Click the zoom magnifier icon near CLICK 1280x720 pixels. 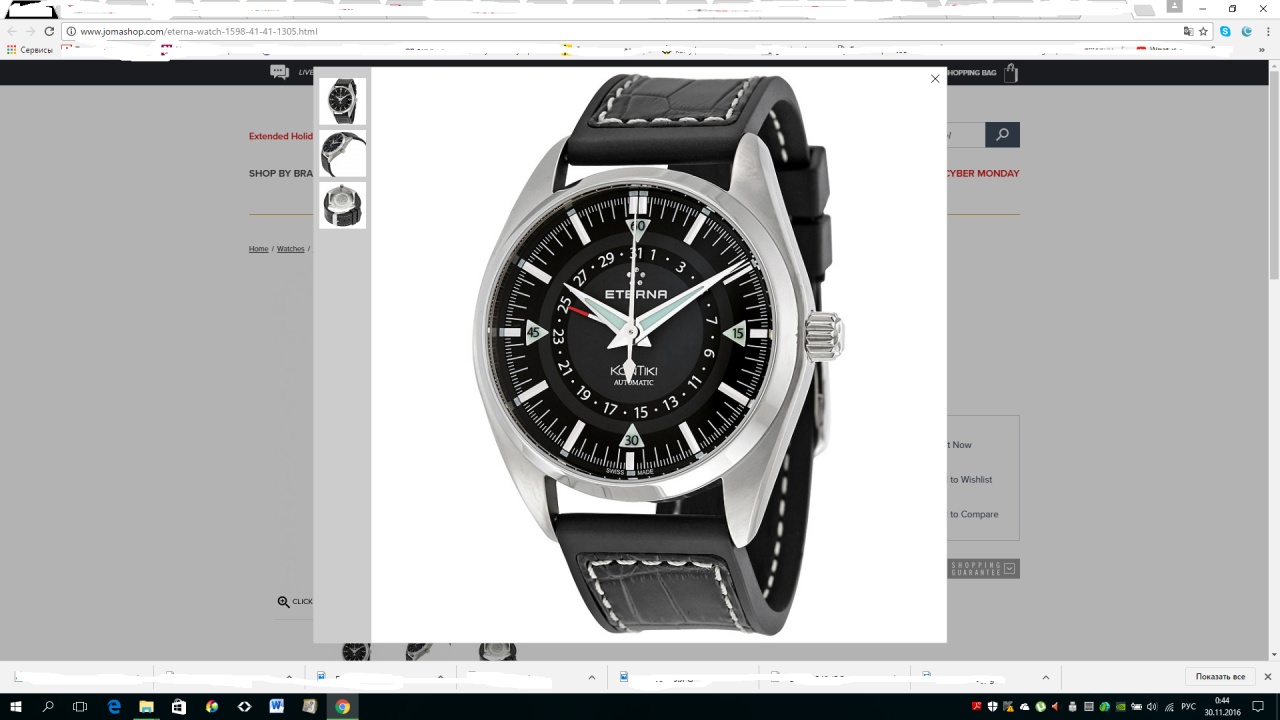point(284,602)
